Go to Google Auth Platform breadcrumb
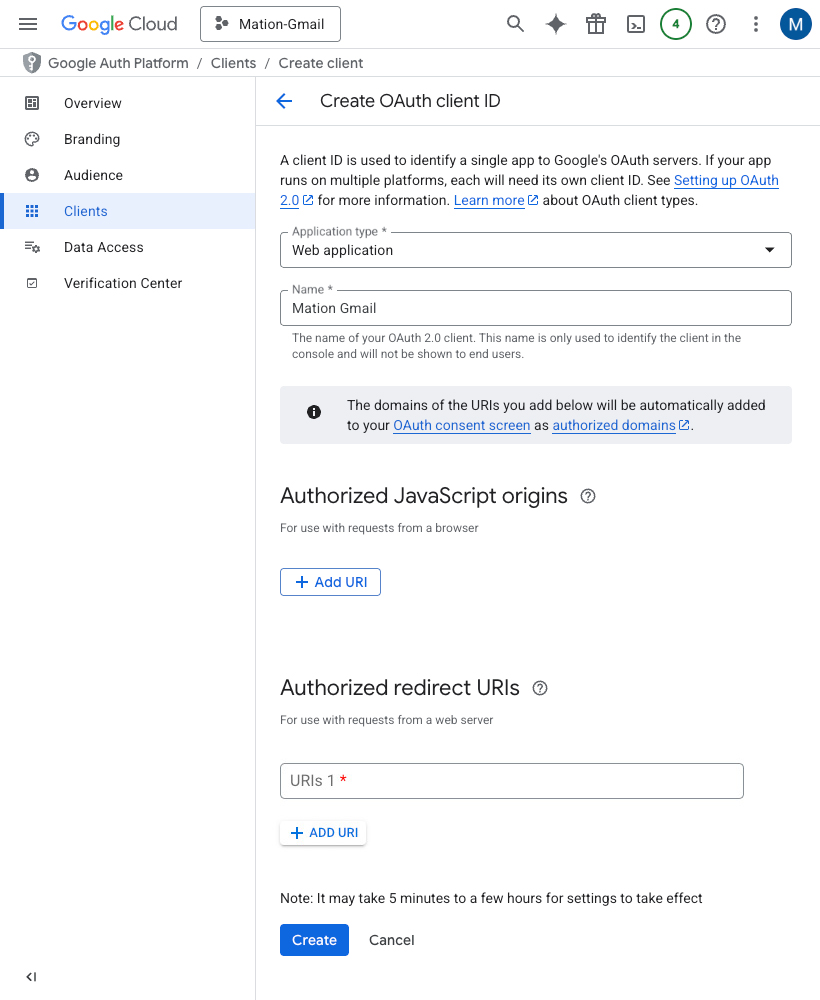 click(x=119, y=63)
